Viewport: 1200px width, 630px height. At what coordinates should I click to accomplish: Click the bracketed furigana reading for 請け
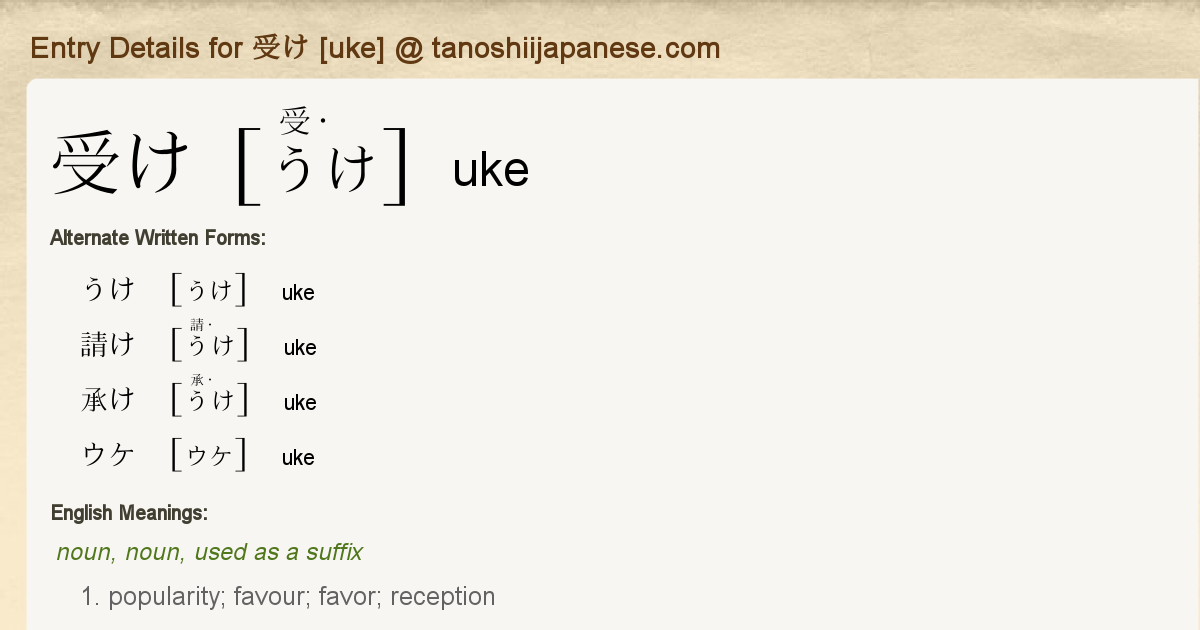209,343
